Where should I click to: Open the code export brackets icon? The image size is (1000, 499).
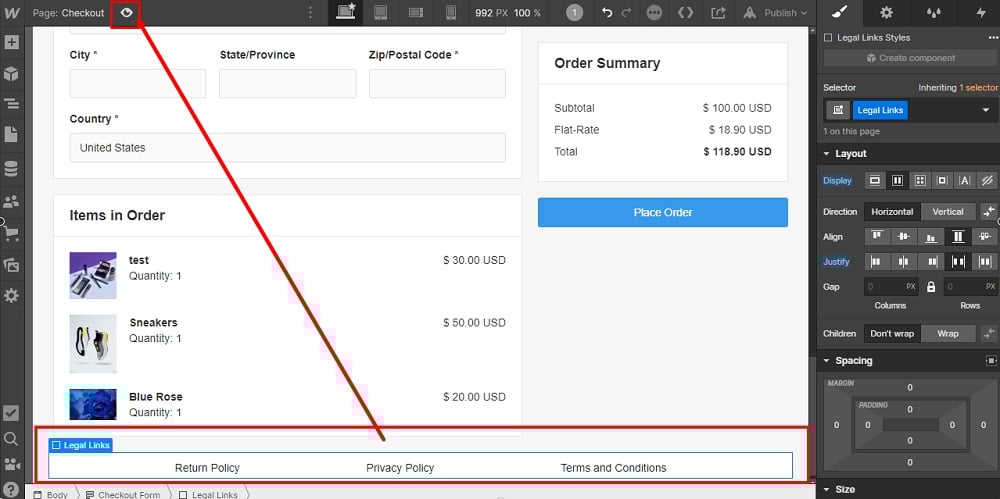click(x=686, y=13)
